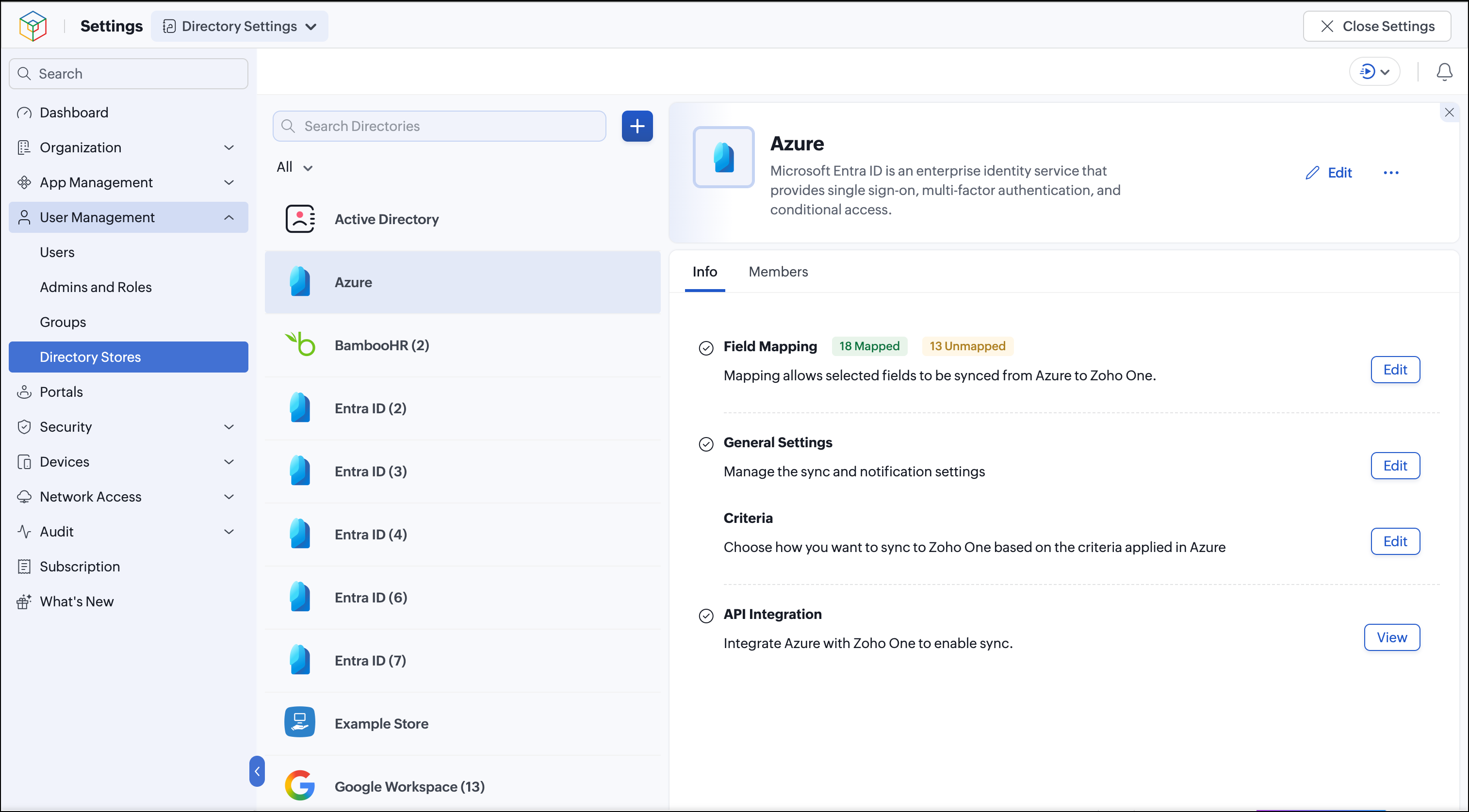This screenshot has width=1469, height=812.
Task: Click the Entra ID (2) icon
Action: click(300, 408)
